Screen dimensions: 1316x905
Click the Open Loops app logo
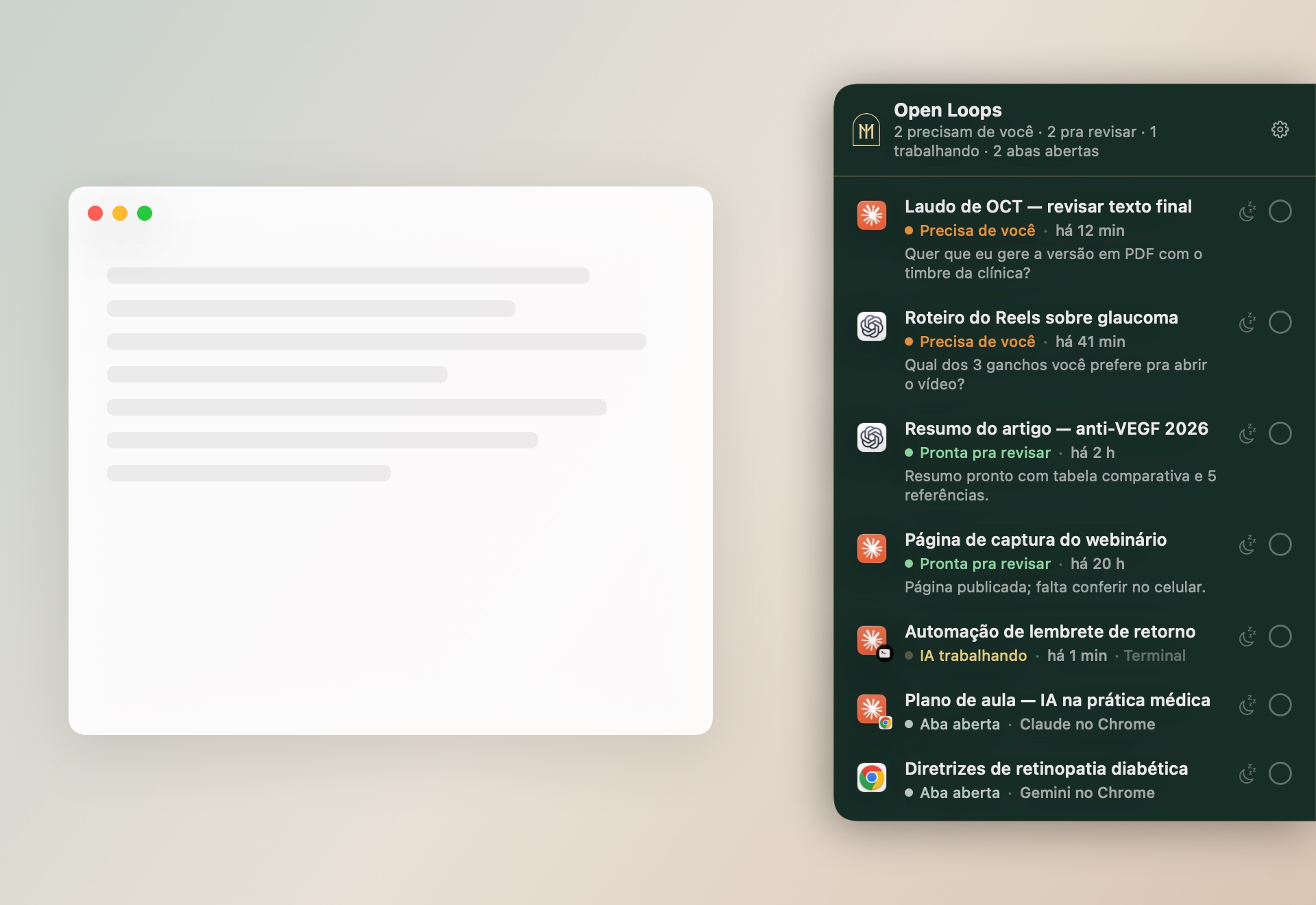(x=866, y=130)
